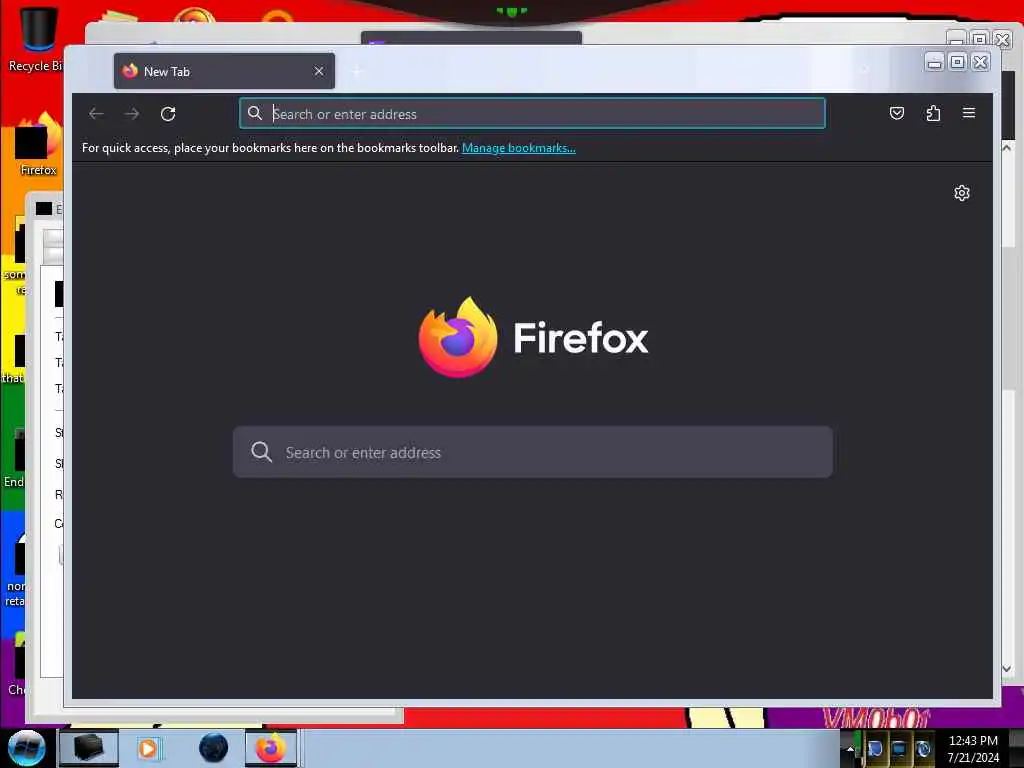
Task: Personalize new tab with the gear icon
Action: point(961,193)
